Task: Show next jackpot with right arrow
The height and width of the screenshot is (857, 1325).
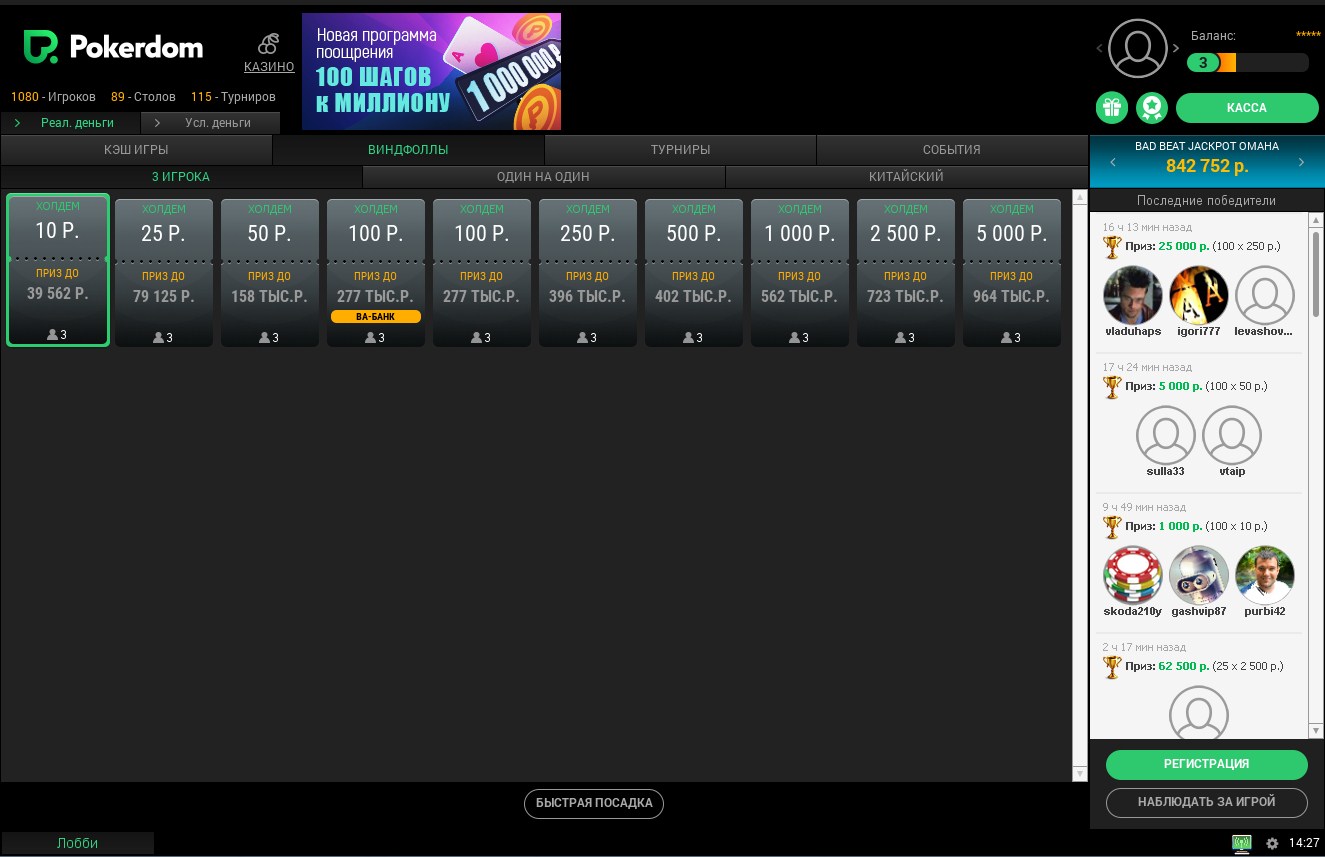Action: pyautogui.click(x=1301, y=163)
